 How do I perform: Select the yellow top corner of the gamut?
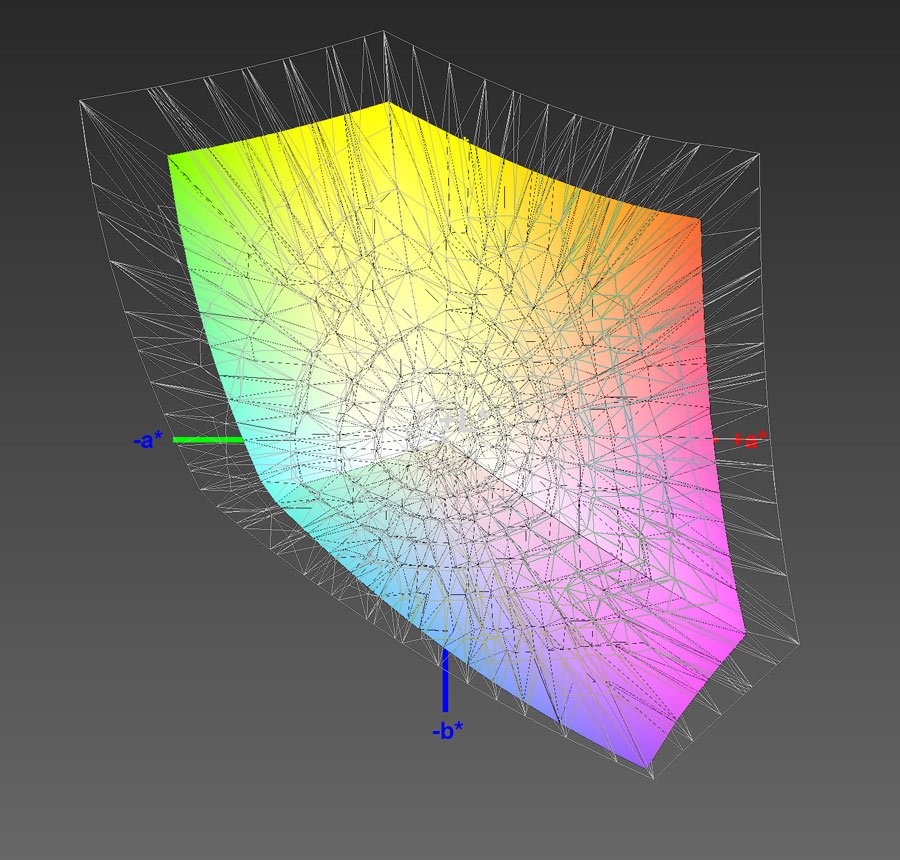[386, 108]
